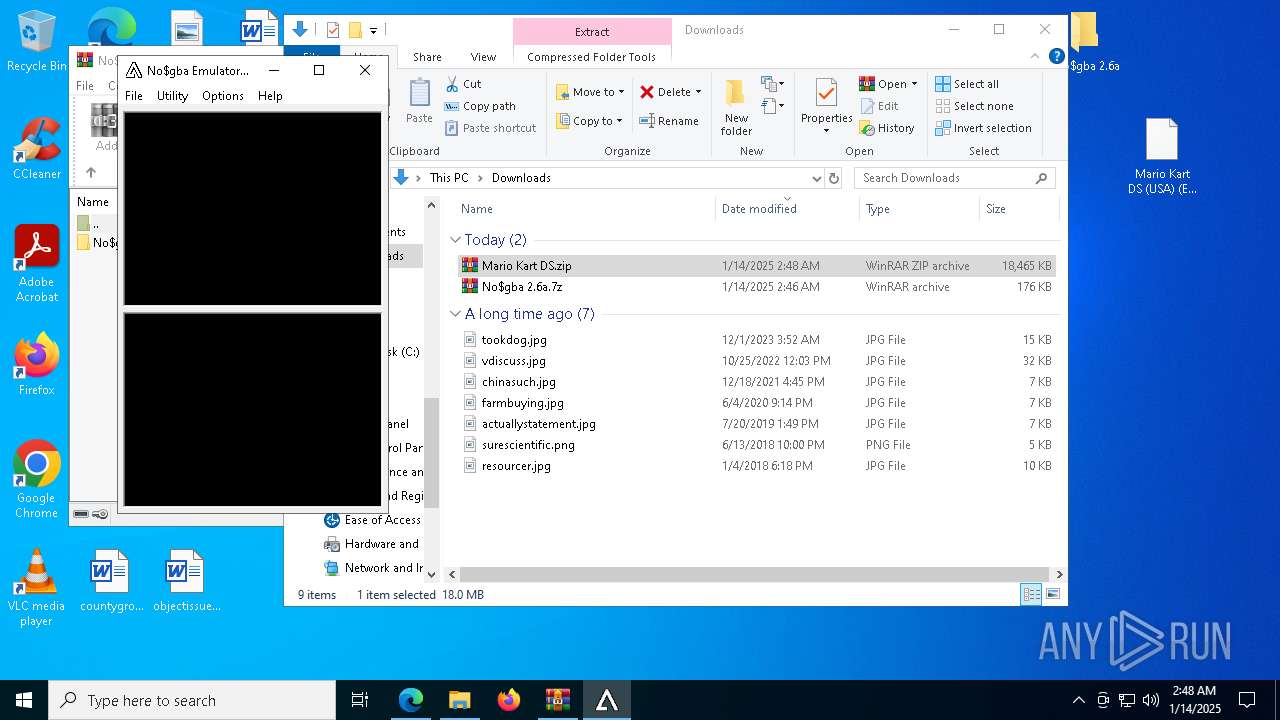Screen dimensions: 1280x720
Task: Click Paste shortcut in ribbon
Action: click(491, 128)
